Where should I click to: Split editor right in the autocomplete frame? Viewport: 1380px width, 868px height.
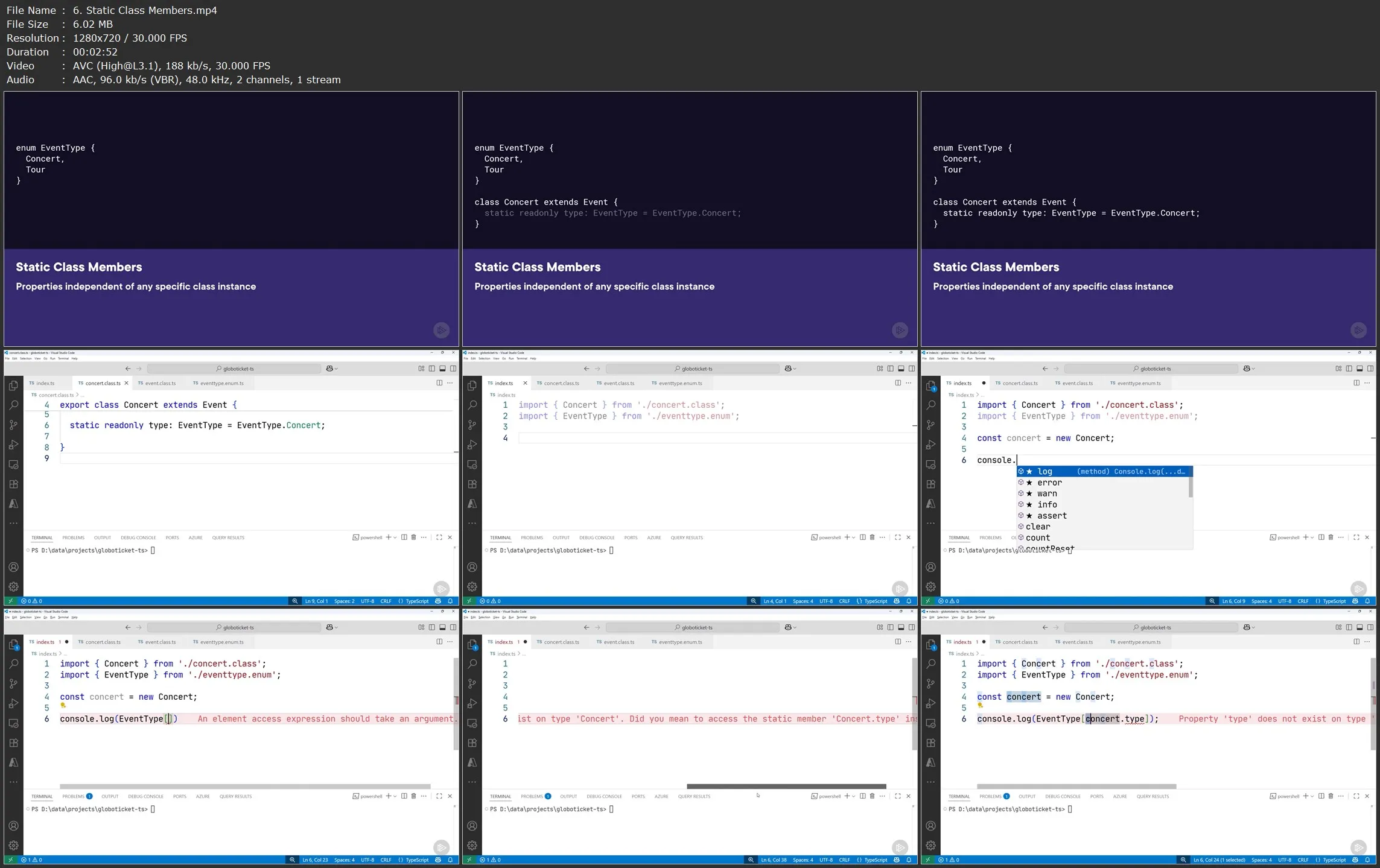point(1356,383)
